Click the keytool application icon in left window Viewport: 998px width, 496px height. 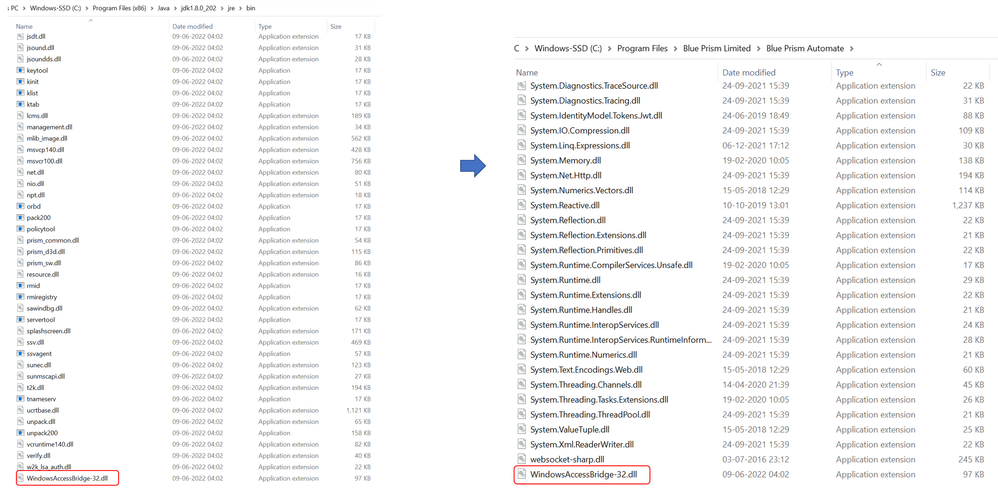coord(20,70)
